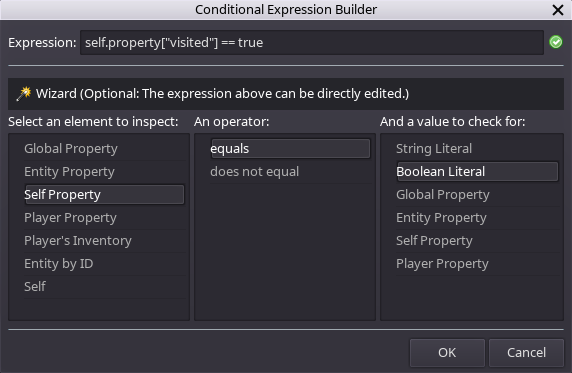Screen dimensions: 572x373
Task: Close the Conditional Expression Builder dialog
Action: 558,10
